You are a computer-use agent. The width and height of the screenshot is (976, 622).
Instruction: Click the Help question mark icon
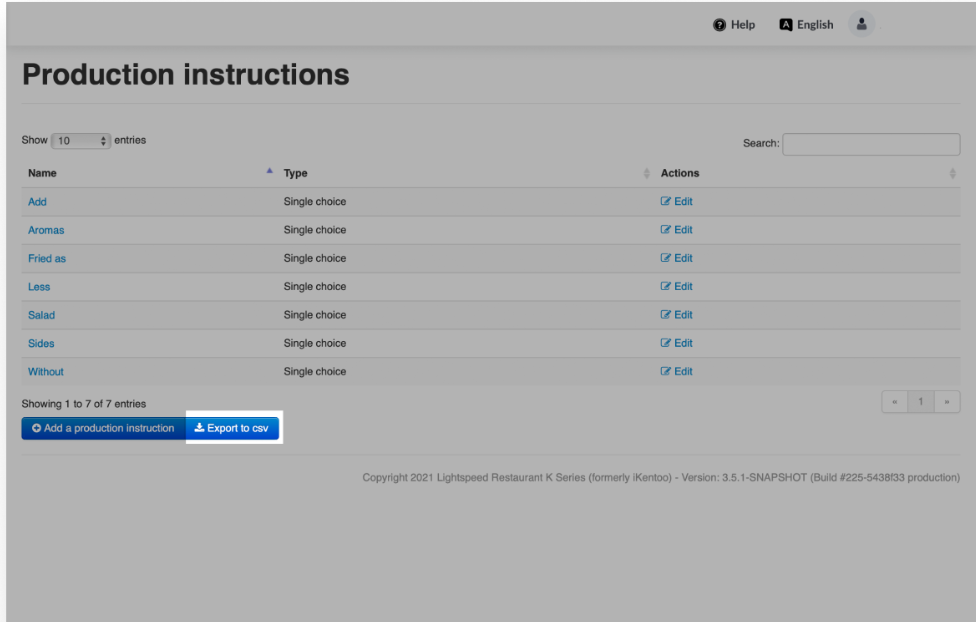point(717,25)
